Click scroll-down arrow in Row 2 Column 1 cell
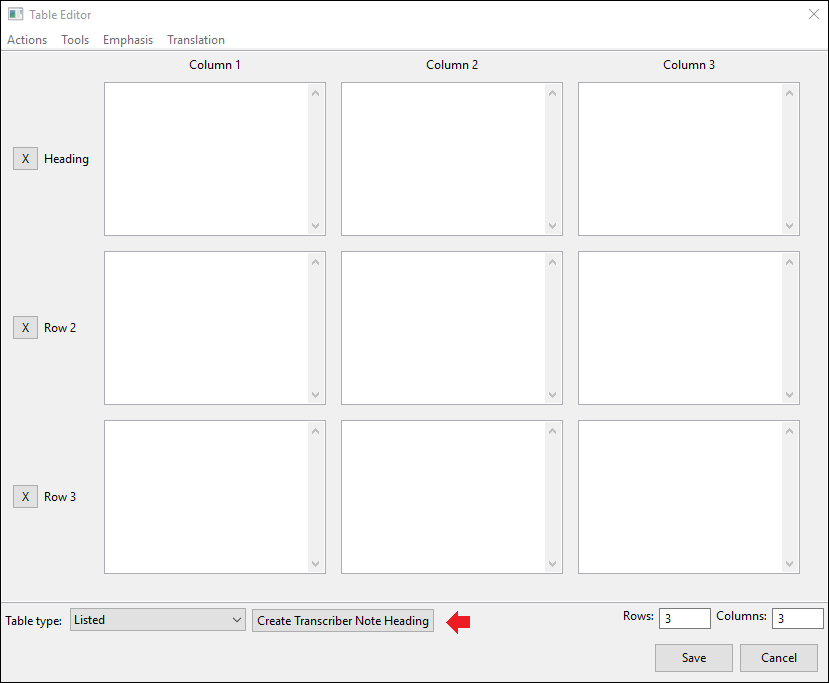Image resolution: width=829 pixels, height=683 pixels. click(x=316, y=395)
